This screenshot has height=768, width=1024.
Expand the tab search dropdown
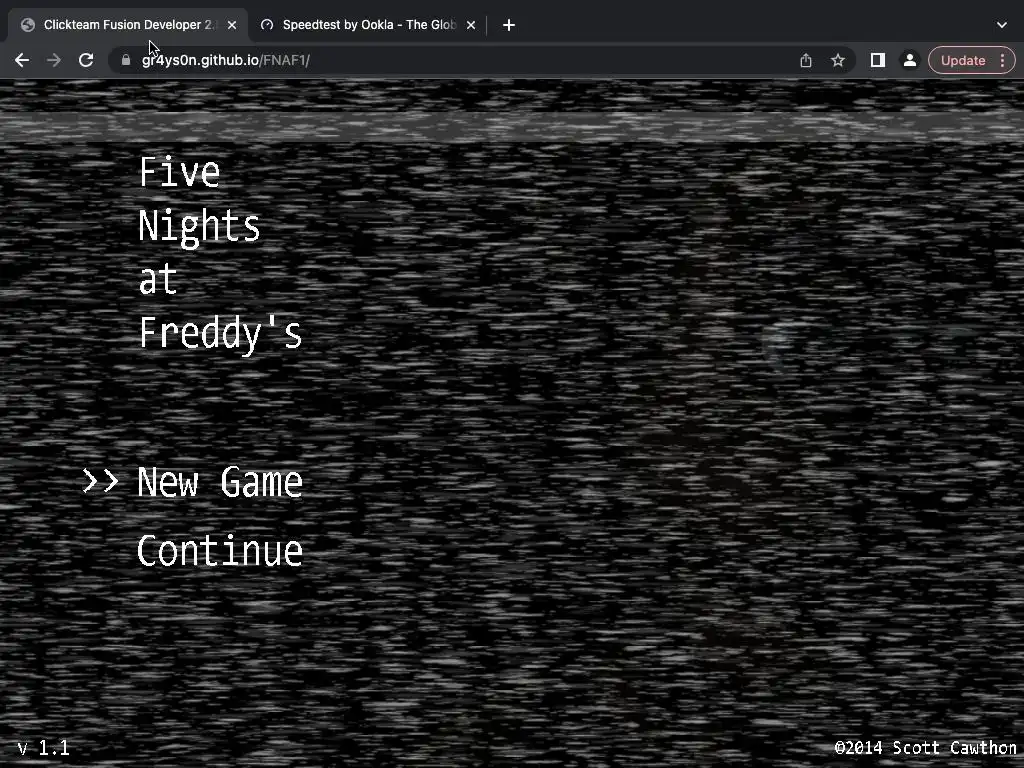(x=1002, y=25)
